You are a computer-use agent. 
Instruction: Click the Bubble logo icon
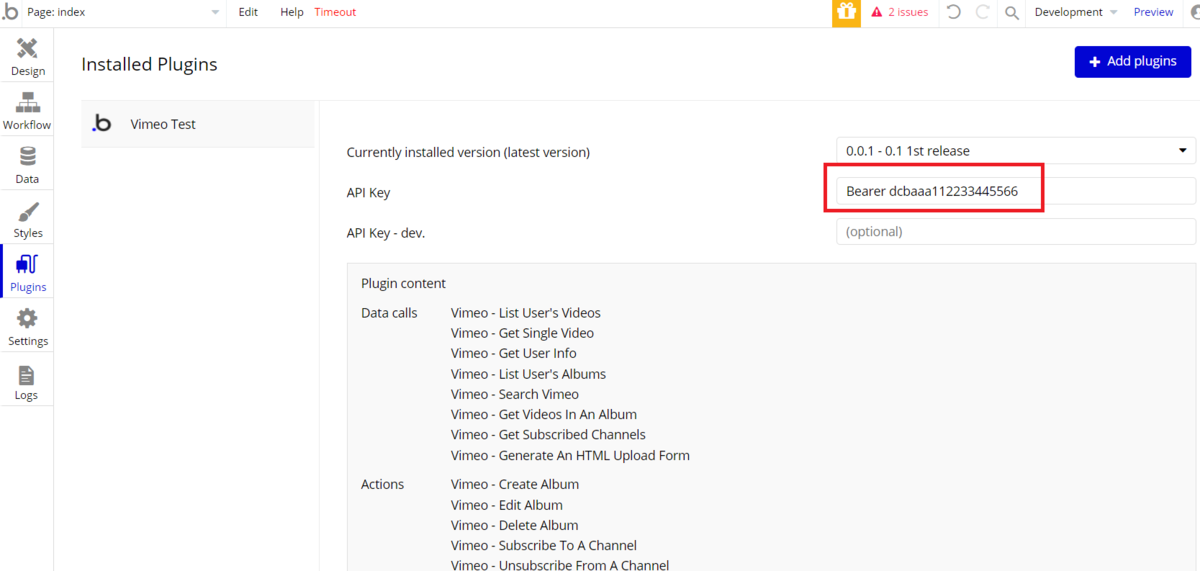(10, 12)
